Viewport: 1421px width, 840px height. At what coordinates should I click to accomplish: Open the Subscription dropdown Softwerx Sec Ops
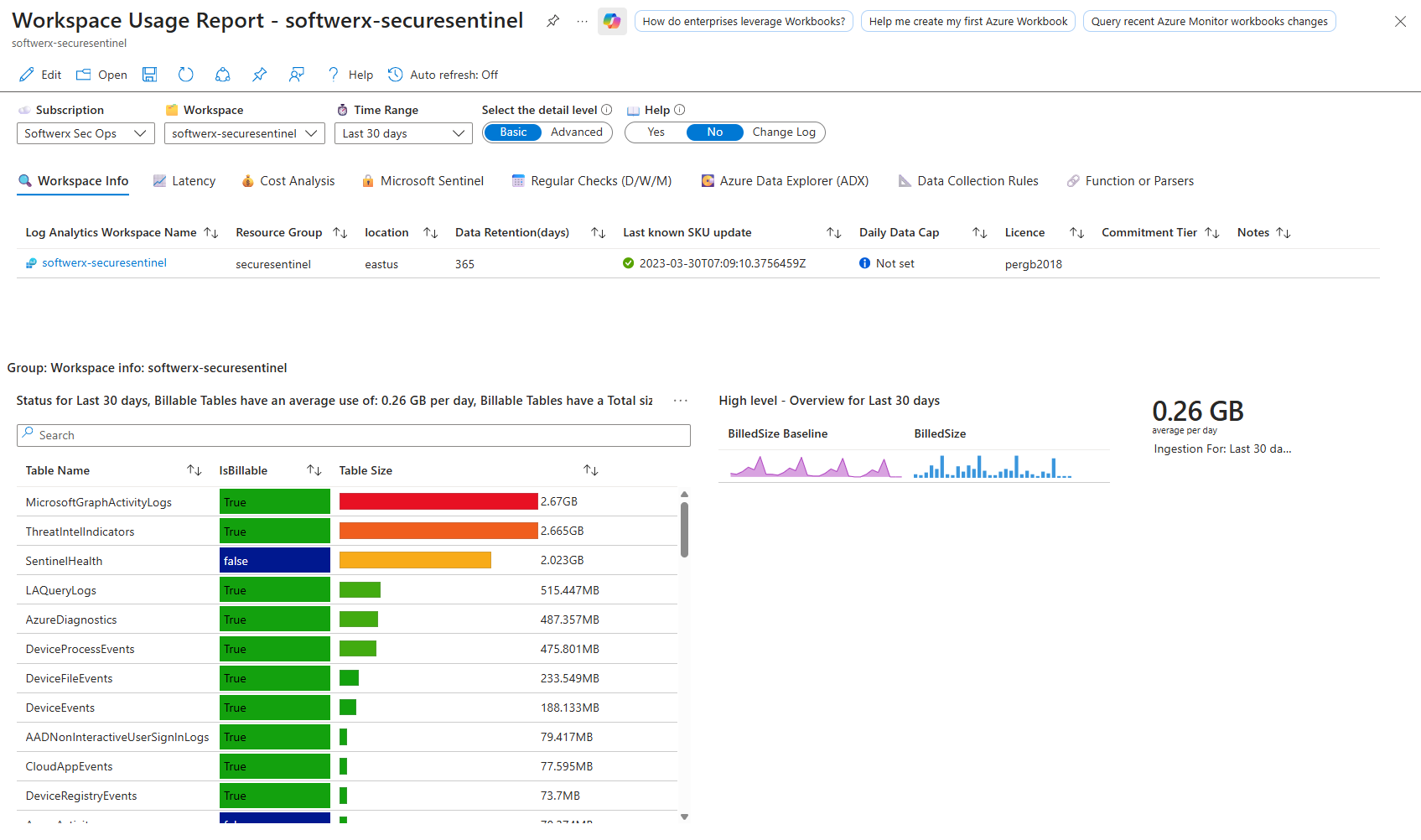[86, 133]
